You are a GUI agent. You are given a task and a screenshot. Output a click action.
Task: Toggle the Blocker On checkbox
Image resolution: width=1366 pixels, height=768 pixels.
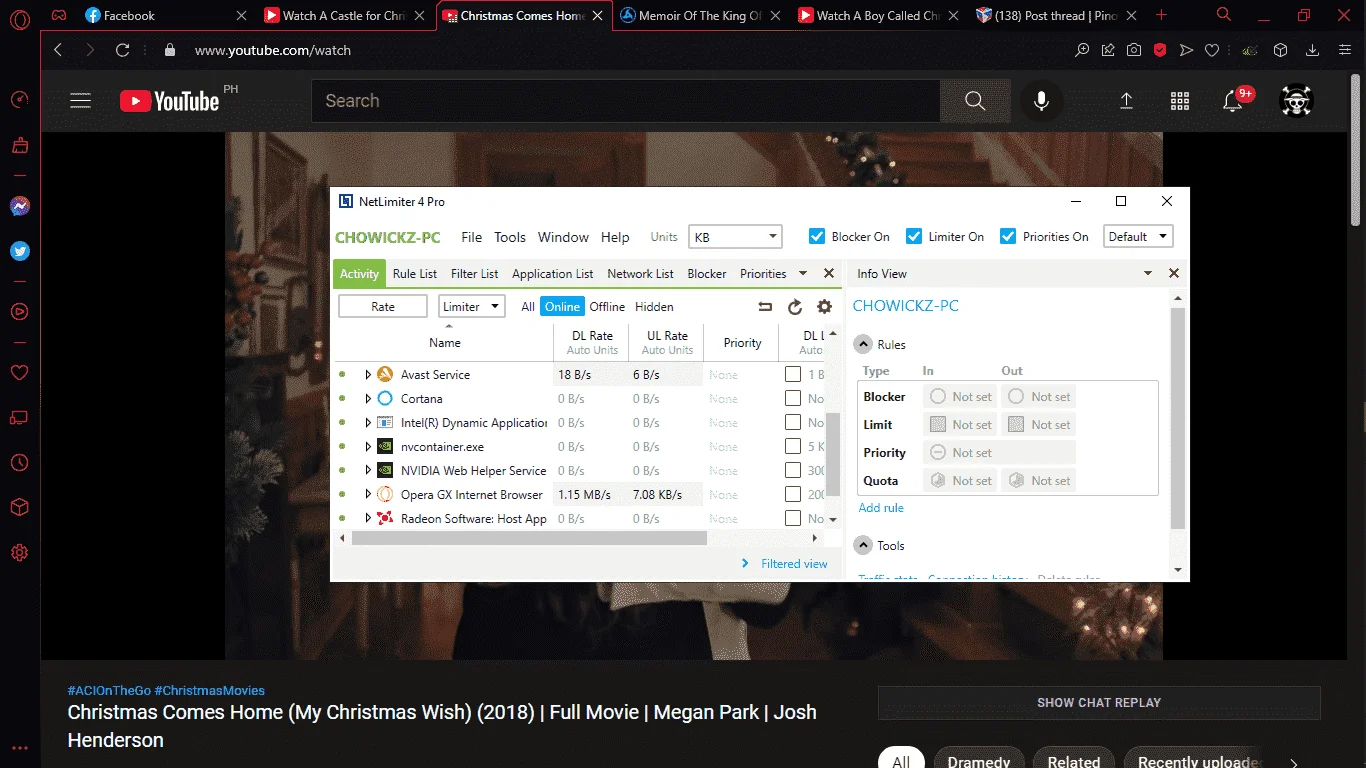point(816,236)
